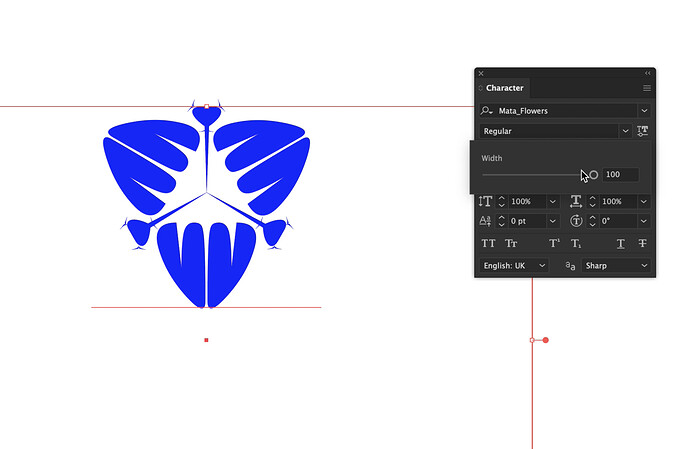Click the character rotation icon
The height and width of the screenshot is (449, 690).
(576, 221)
